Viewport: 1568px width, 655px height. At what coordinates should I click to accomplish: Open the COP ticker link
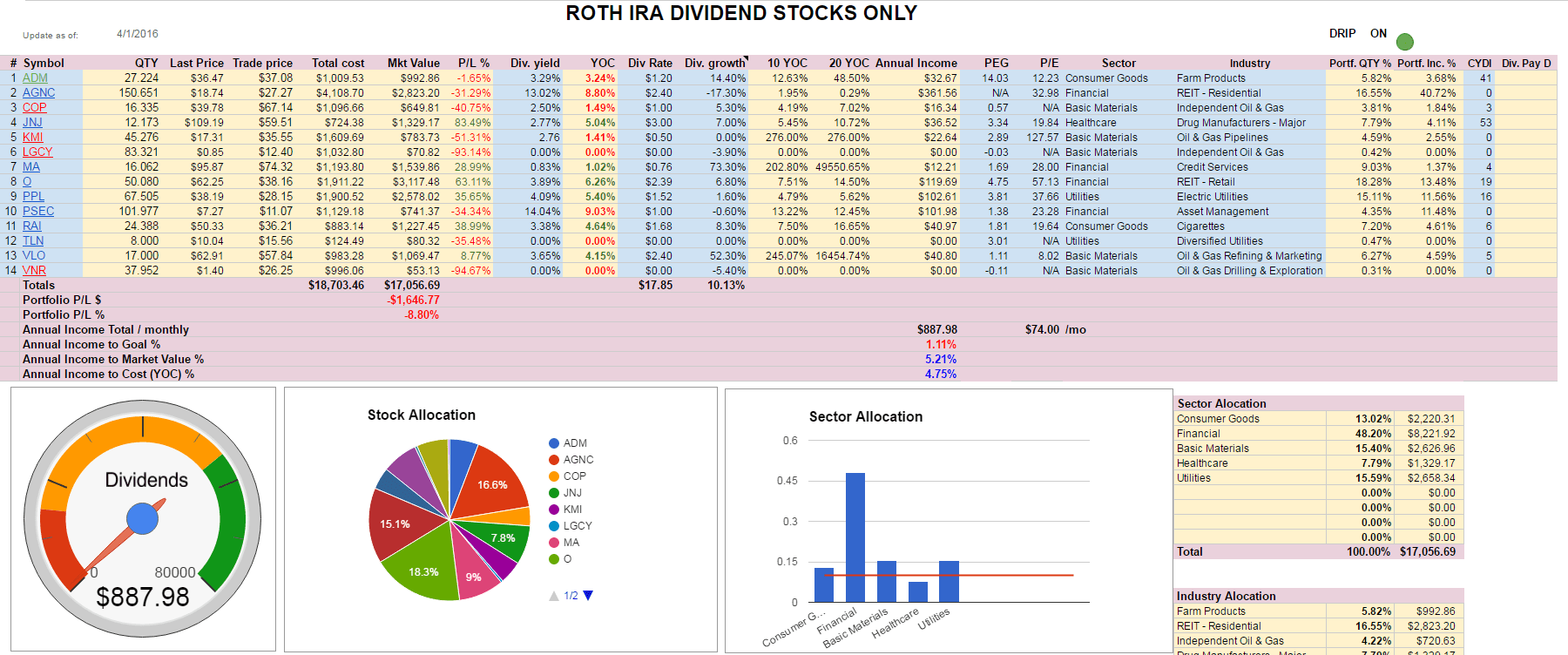(x=35, y=108)
